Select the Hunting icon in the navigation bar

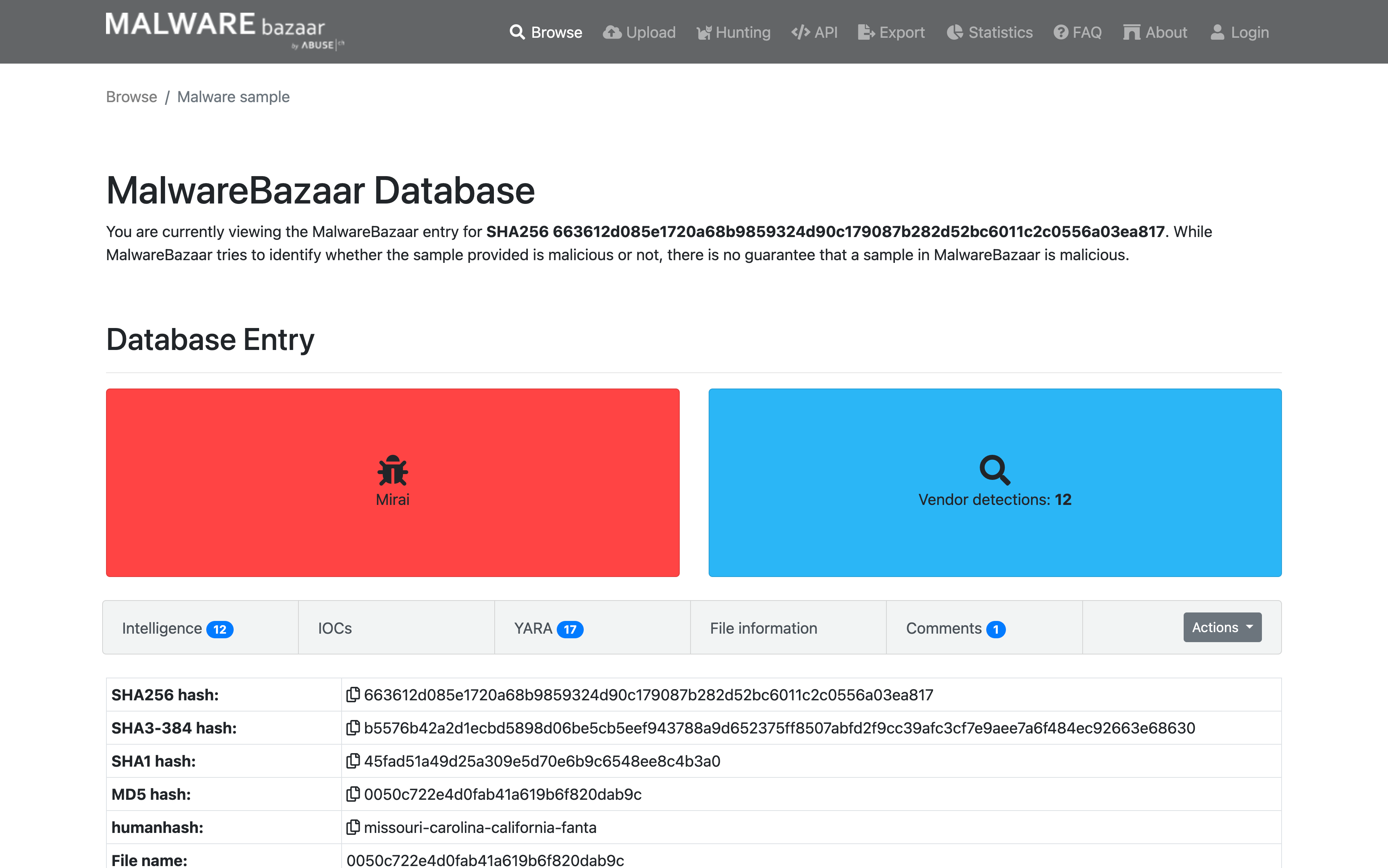pos(704,32)
